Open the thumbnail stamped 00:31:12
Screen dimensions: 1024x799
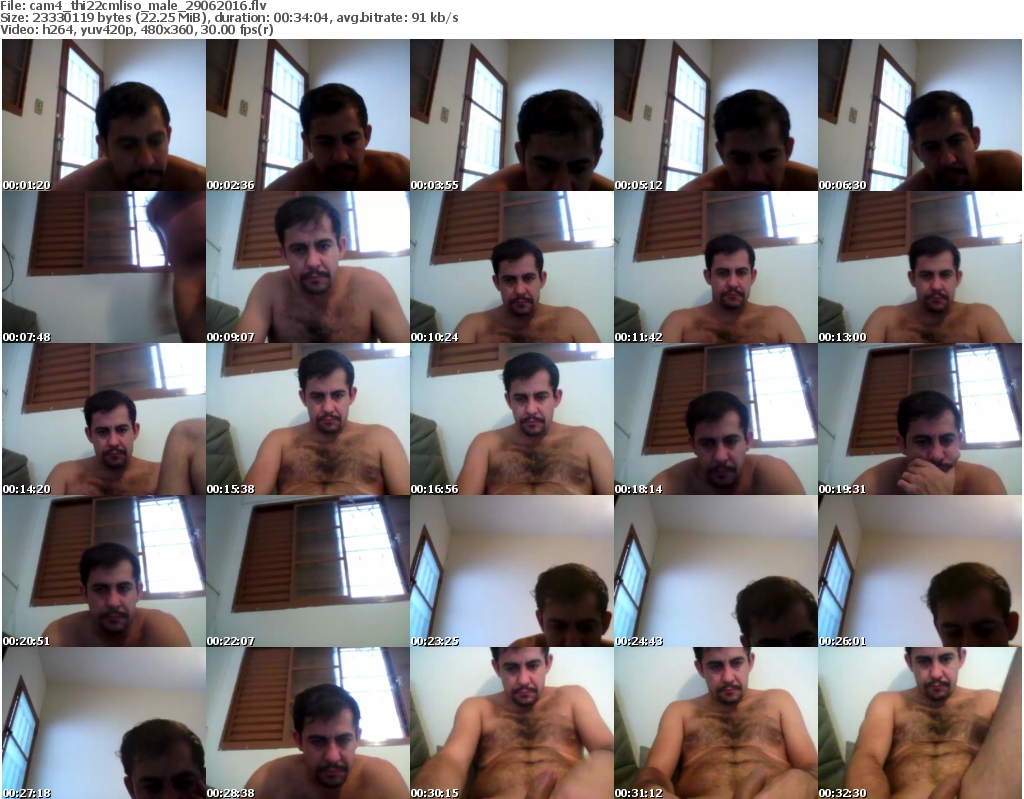click(716, 723)
